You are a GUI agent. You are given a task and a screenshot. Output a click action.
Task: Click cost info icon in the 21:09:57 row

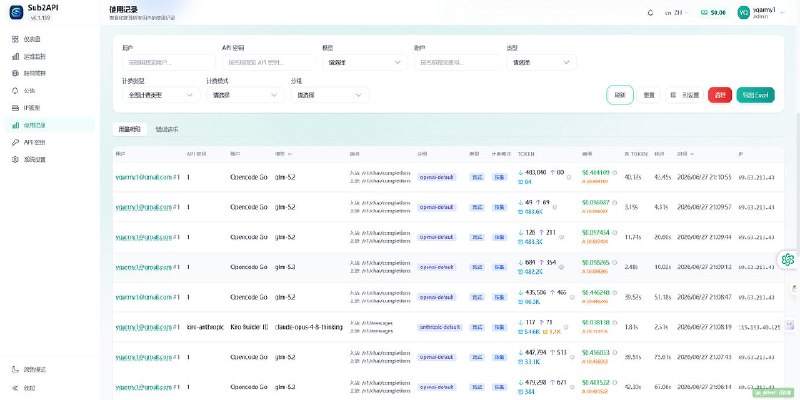614,203
